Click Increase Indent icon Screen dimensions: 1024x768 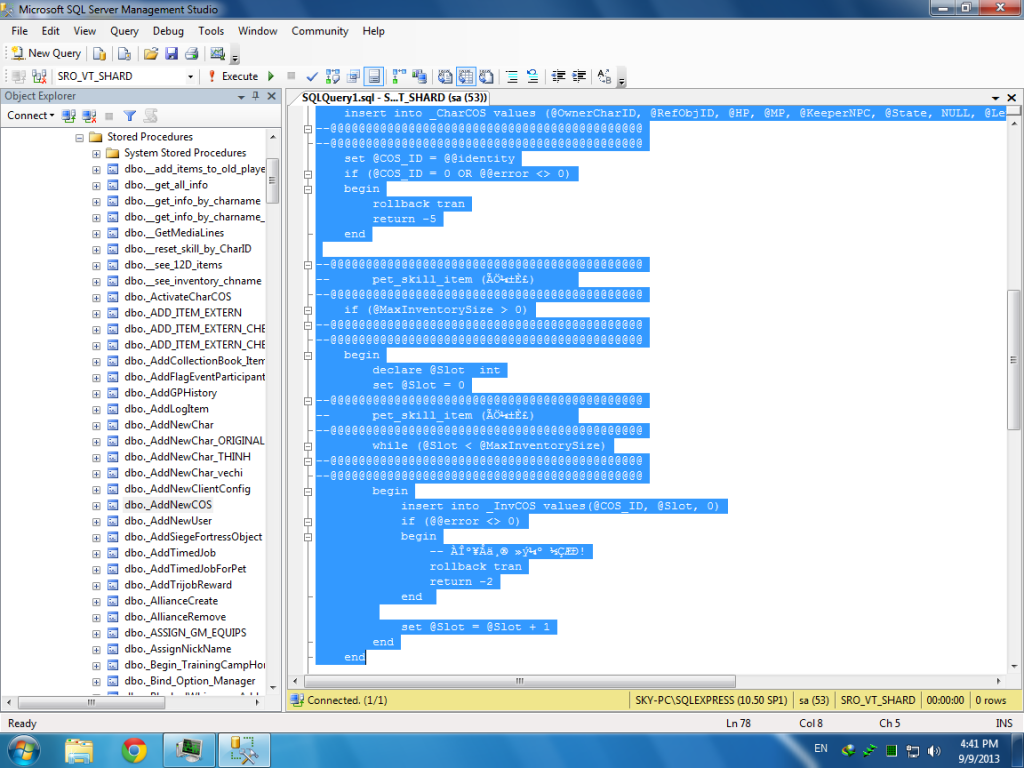[x=579, y=76]
